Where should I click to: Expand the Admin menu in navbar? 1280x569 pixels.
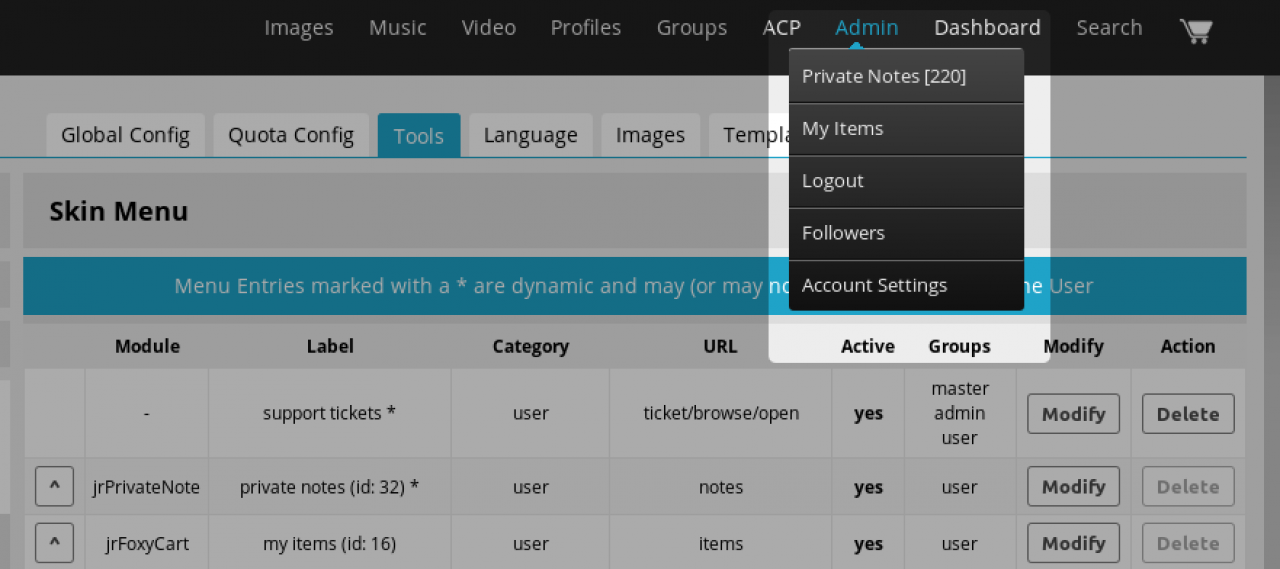(867, 28)
